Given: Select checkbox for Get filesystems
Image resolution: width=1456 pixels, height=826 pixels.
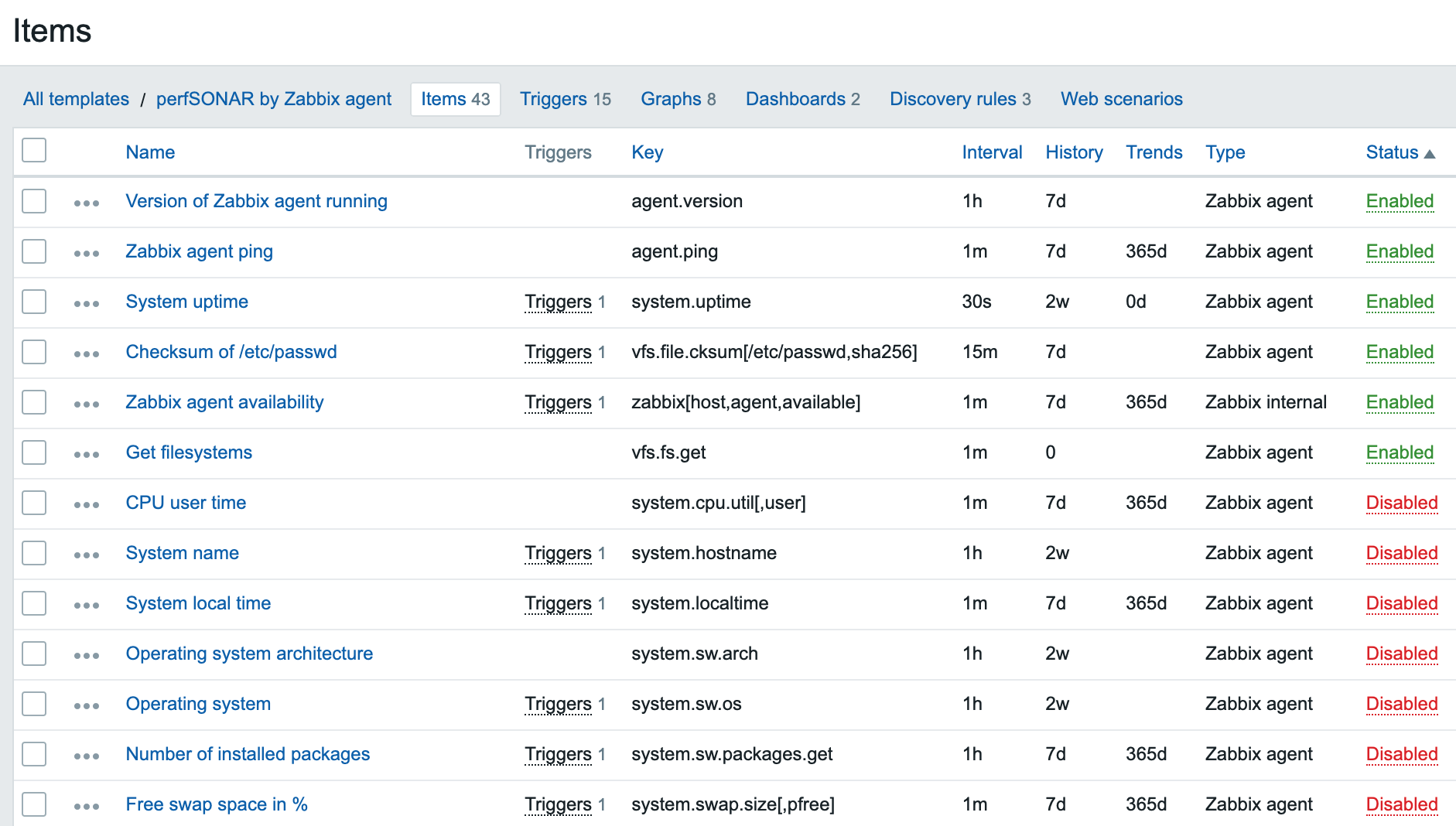Looking at the screenshot, I should tap(34, 452).
